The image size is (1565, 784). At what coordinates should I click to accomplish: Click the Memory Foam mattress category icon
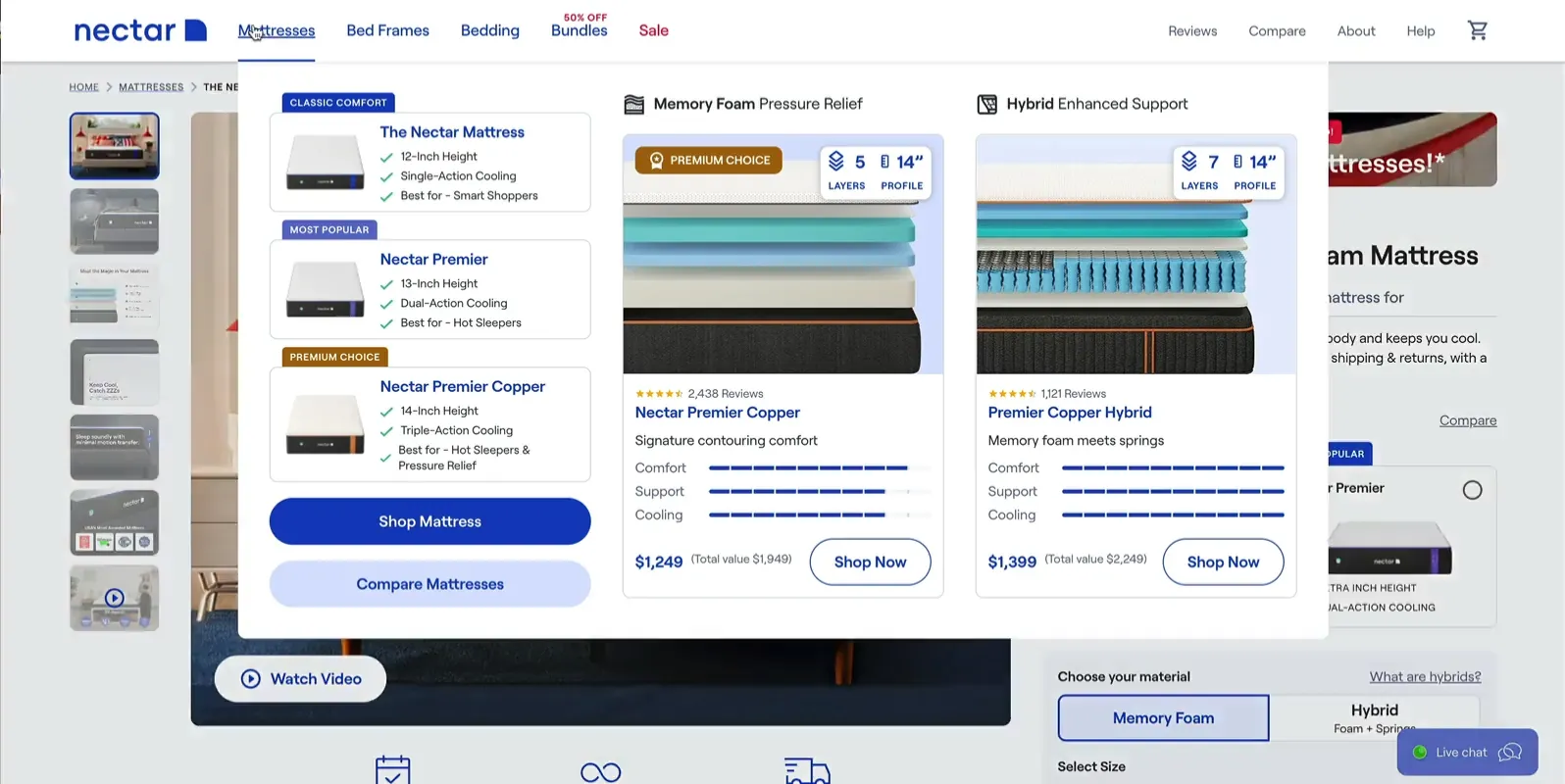[634, 104]
